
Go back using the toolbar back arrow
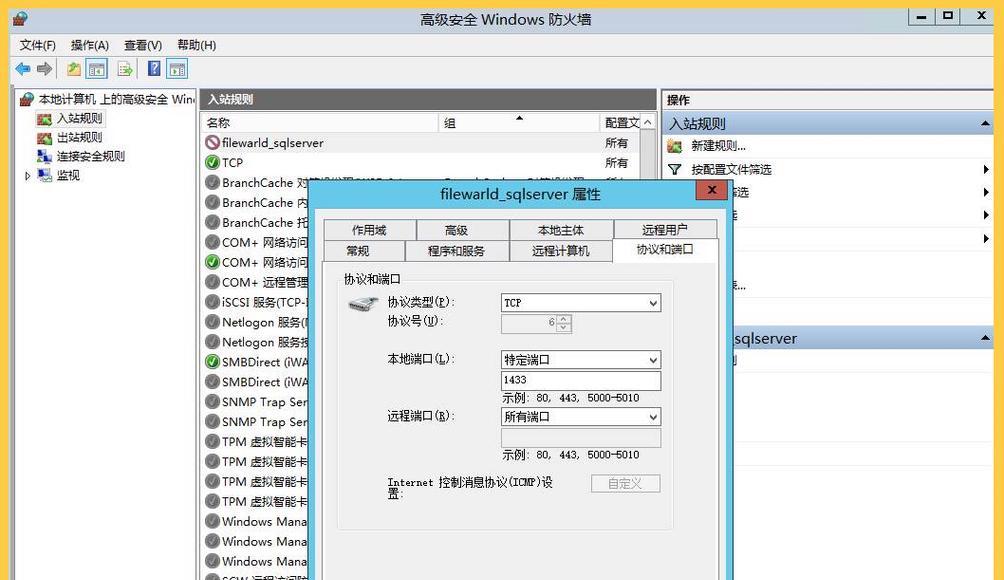[x=23, y=68]
